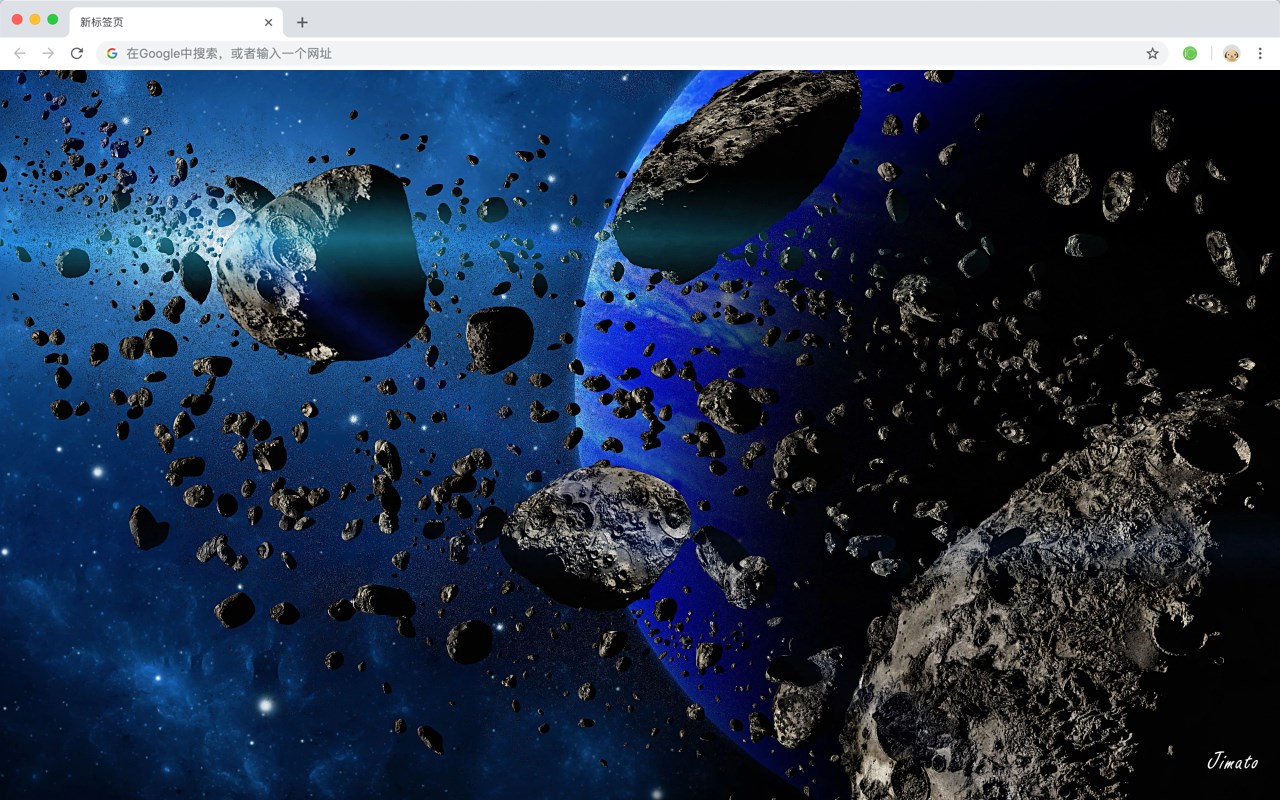Image resolution: width=1280 pixels, height=800 pixels.
Task: Select the 新标签页 tab
Action: (176, 22)
